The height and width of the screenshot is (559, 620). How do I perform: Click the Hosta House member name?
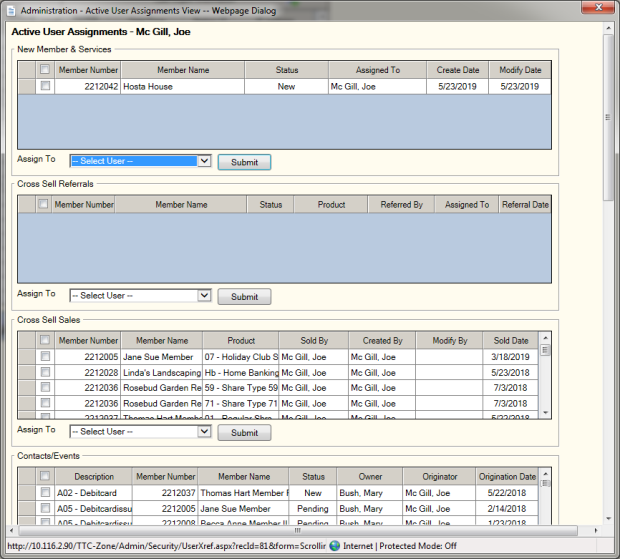click(x=148, y=86)
